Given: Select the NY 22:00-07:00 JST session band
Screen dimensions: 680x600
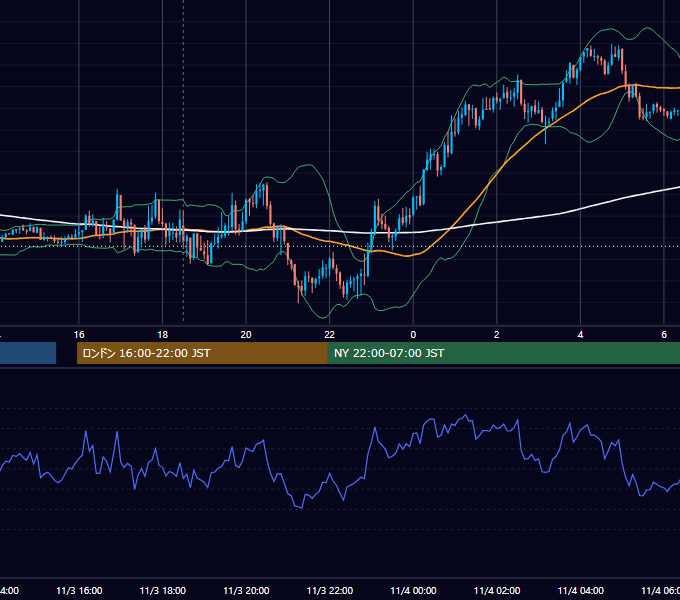Looking at the screenshot, I should coord(503,353).
